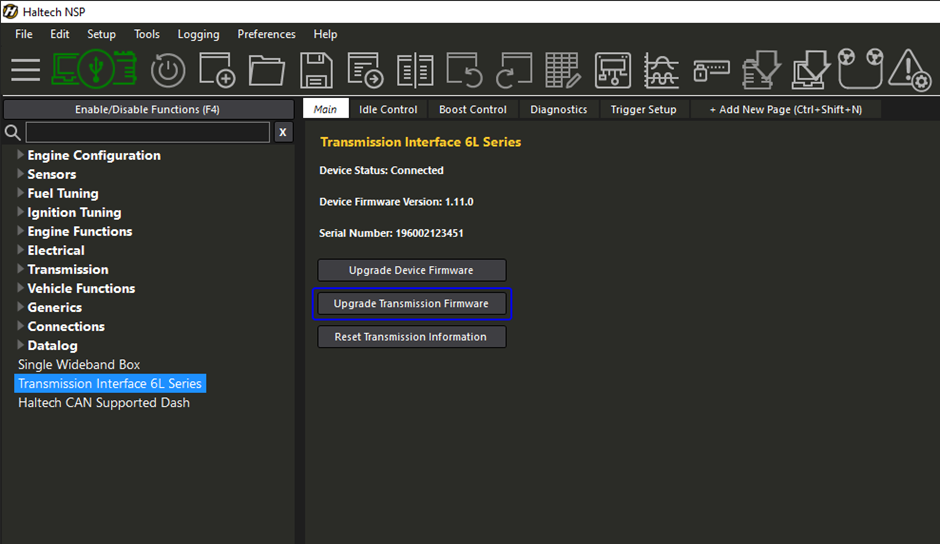The width and height of the screenshot is (940, 544).
Task: Save using the floppy disk icon
Action: 316,70
